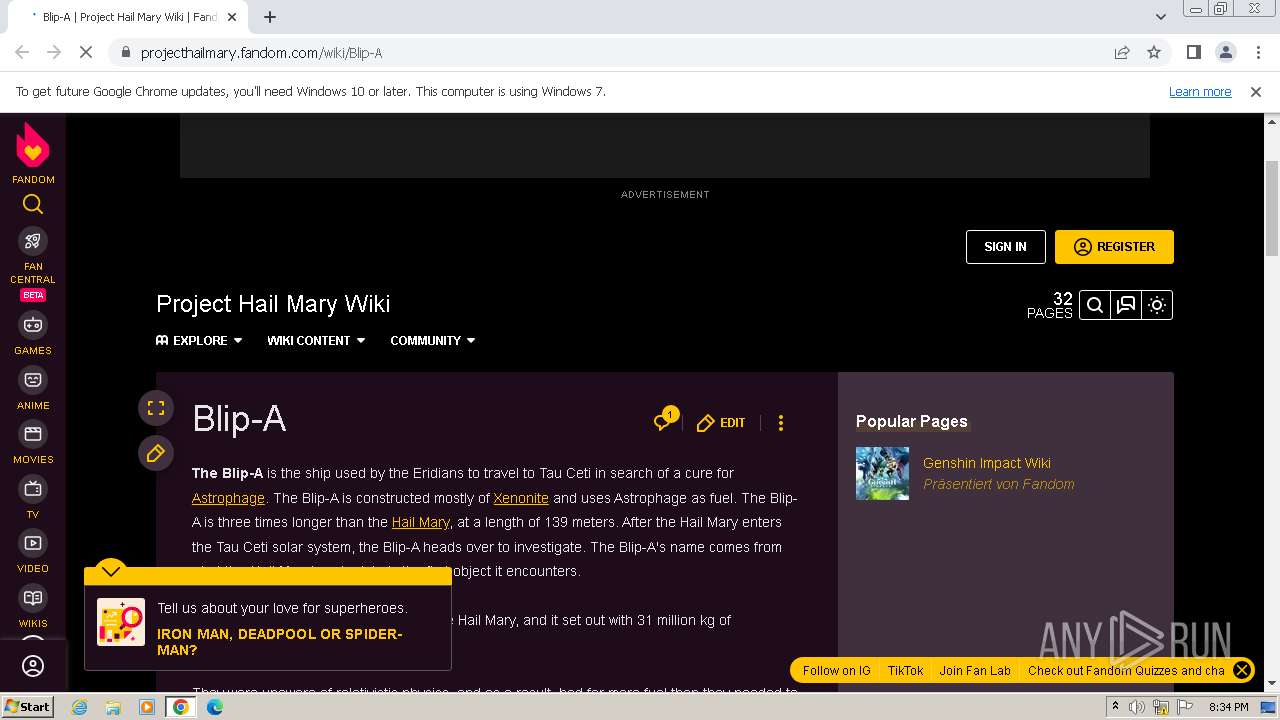Select the Blip-A browser tab
This screenshot has height=720, width=1280.
point(128,17)
